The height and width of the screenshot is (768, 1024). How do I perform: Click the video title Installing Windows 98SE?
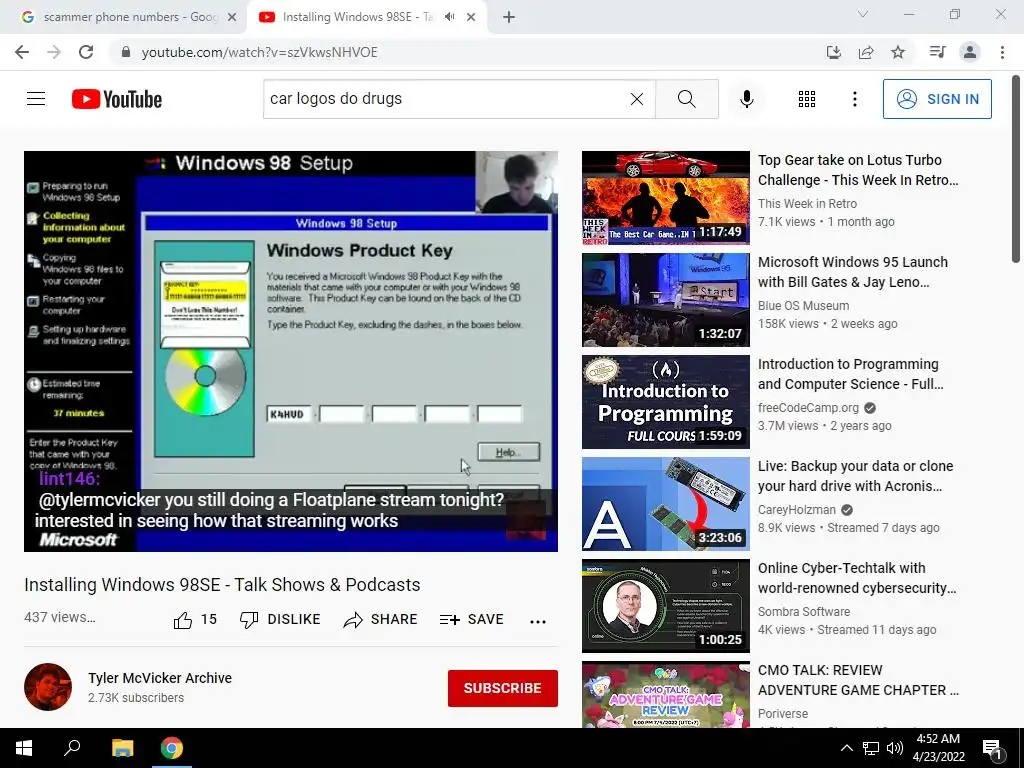pos(222,584)
